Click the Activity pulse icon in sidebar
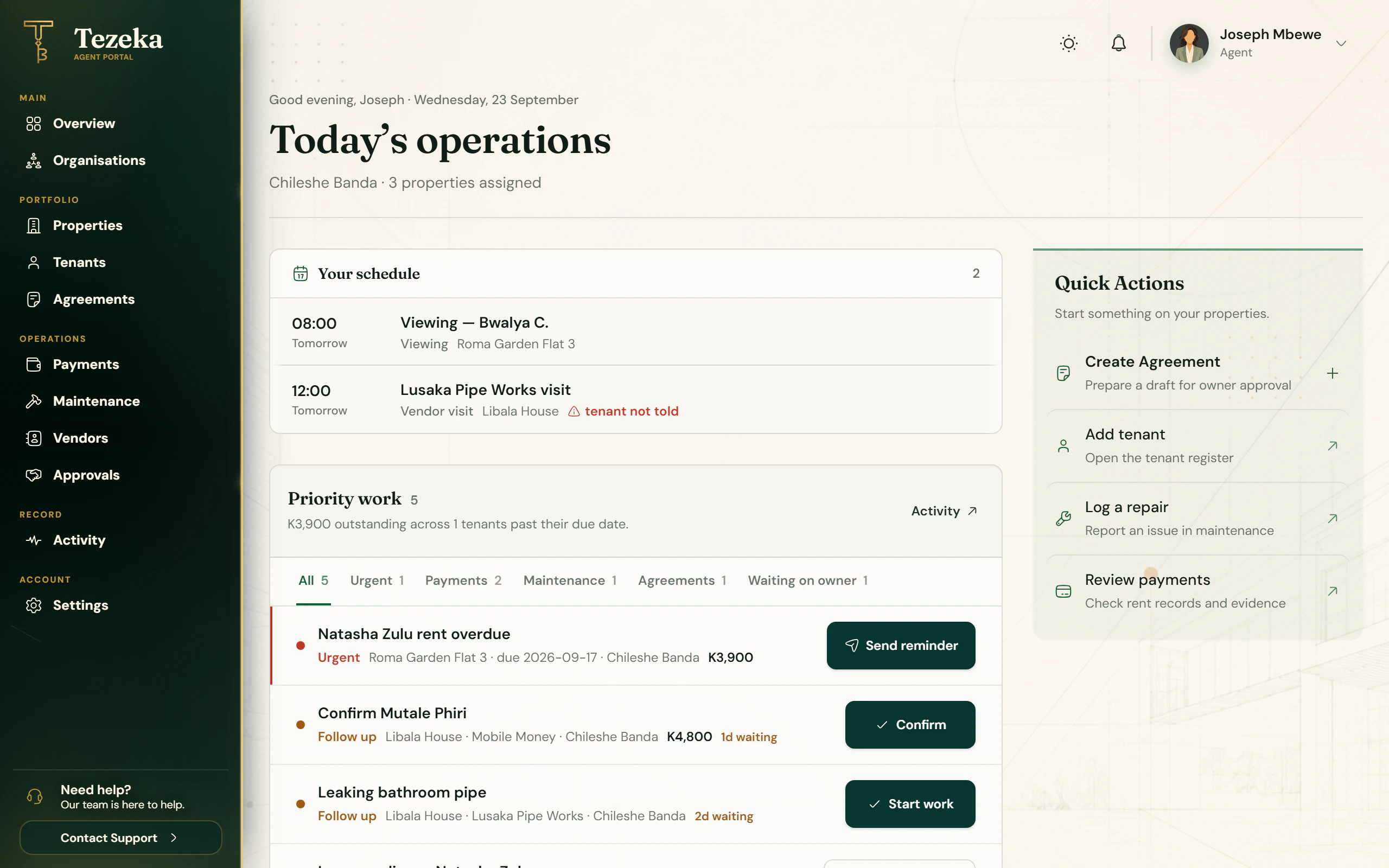 pos(34,540)
